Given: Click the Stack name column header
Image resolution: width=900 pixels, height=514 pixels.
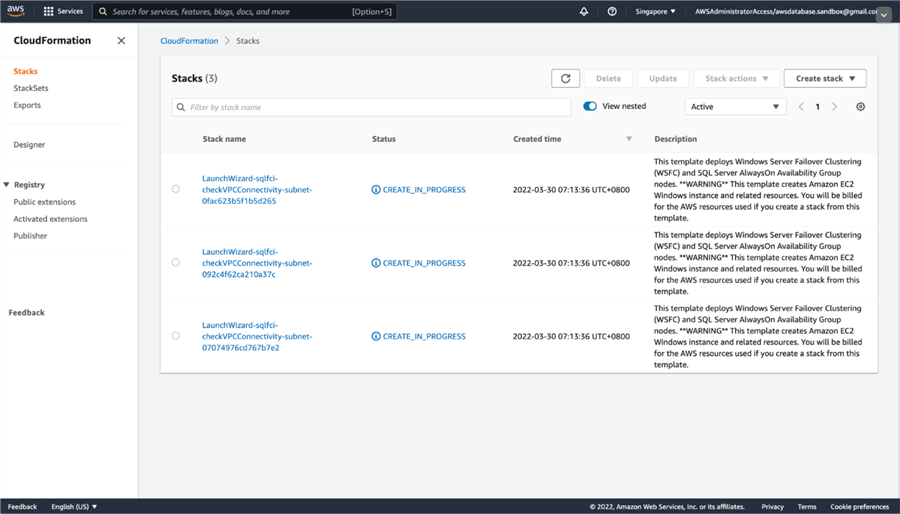Looking at the screenshot, I should coord(224,139).
